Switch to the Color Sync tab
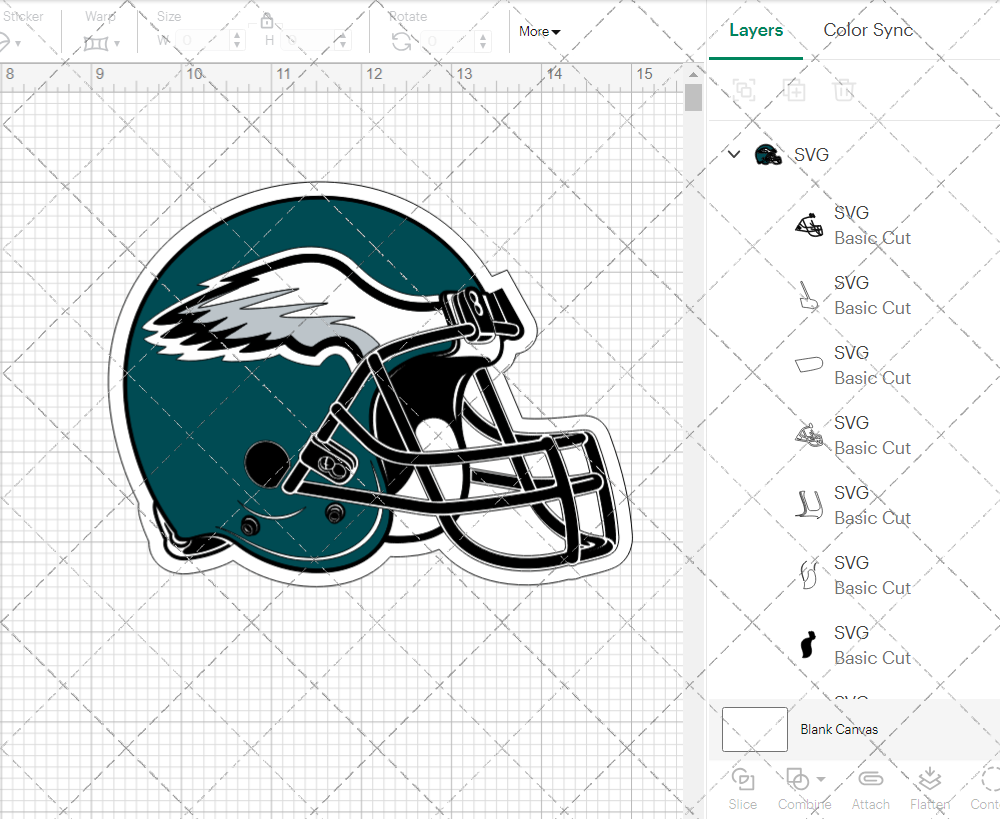Viewport: 1000px width, 819px height. coord(868,30)
